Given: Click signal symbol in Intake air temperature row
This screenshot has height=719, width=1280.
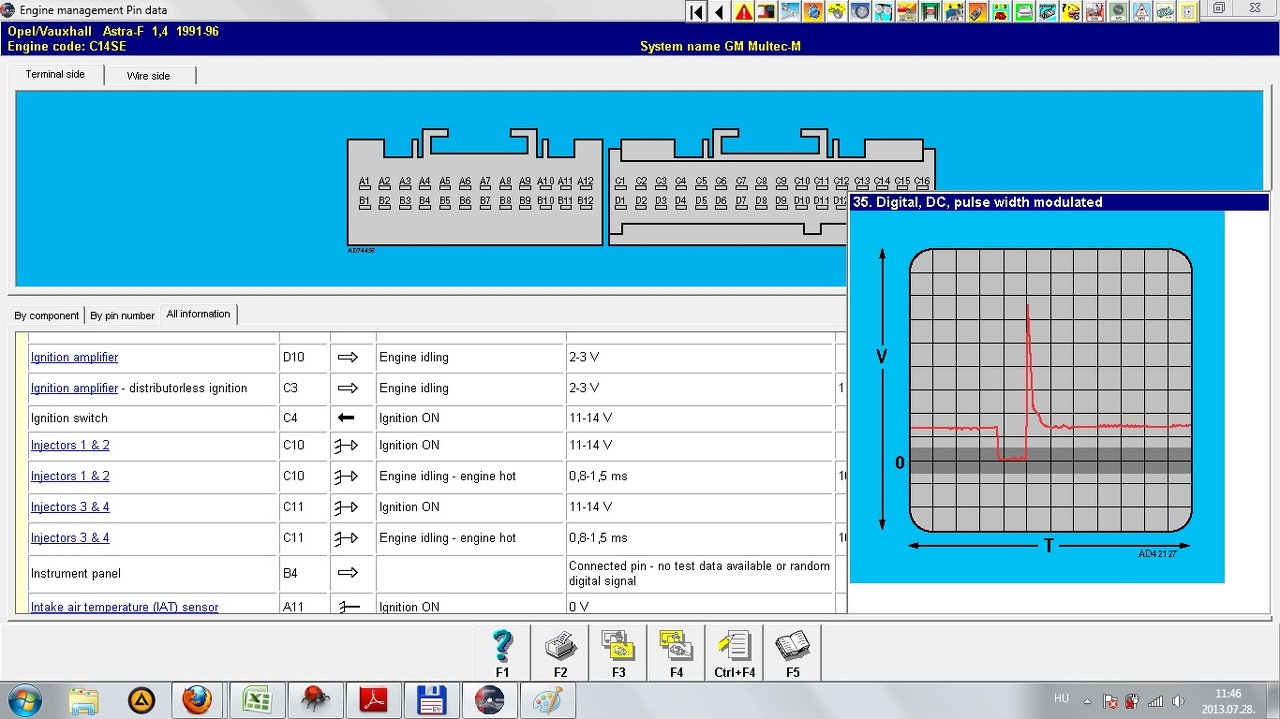Looking at the screenshot, I should (x=348, y=607).
